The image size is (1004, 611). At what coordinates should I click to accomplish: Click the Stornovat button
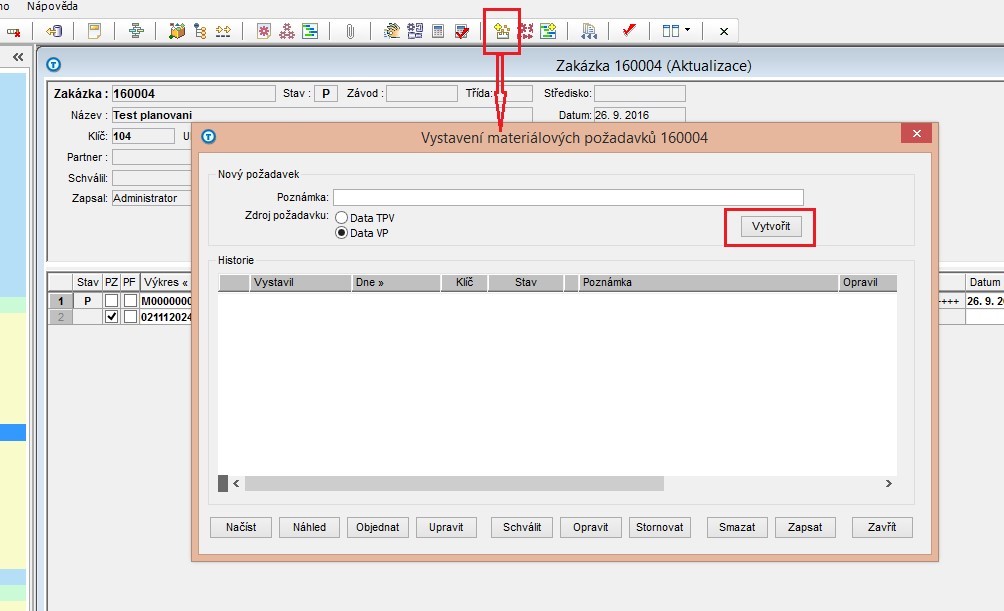tap(660, 527)
